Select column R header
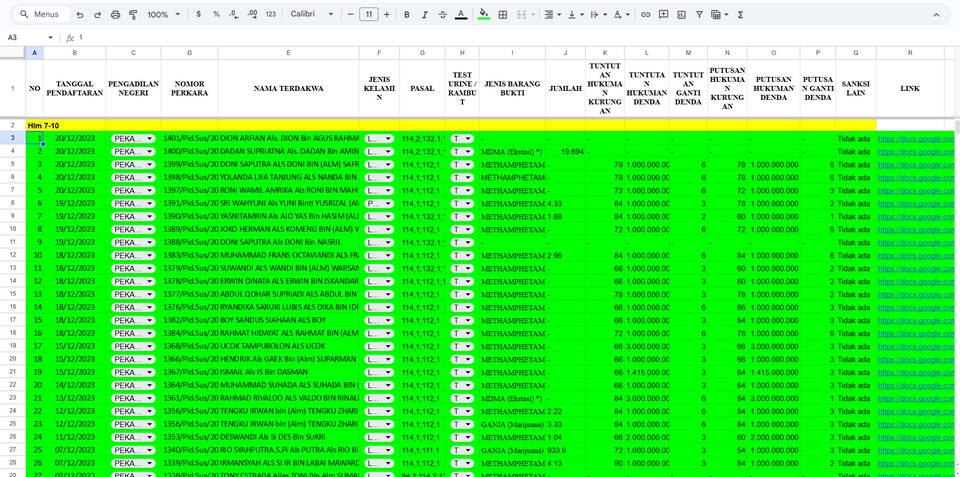Screen dimensions: 960x477 pyautogui.click(x=910, y=53)
